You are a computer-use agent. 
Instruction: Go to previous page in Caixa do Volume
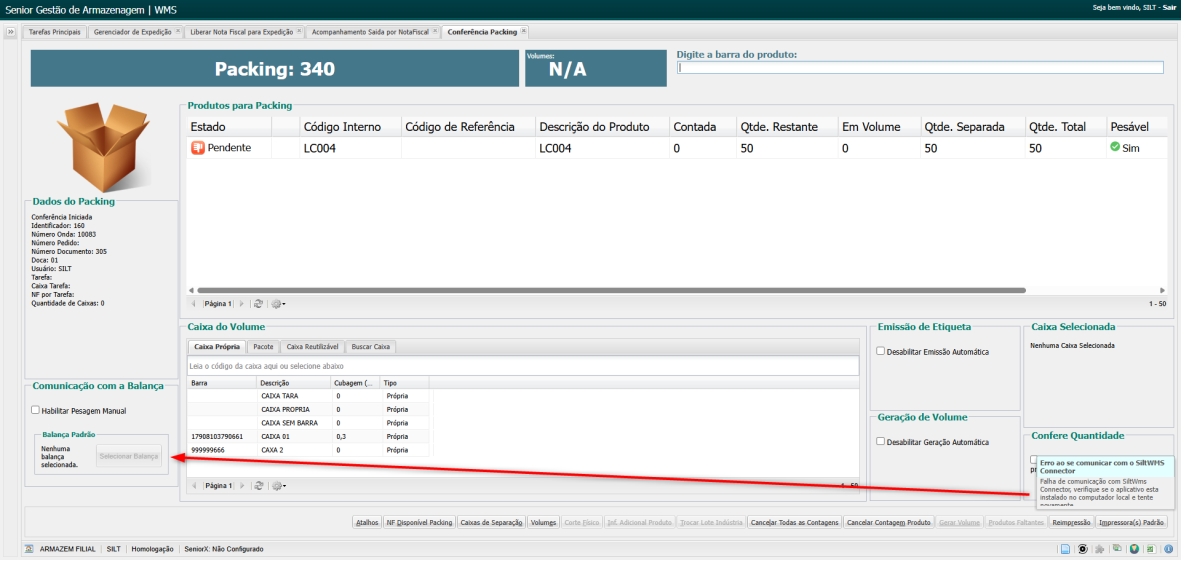(x=193, y=486)
